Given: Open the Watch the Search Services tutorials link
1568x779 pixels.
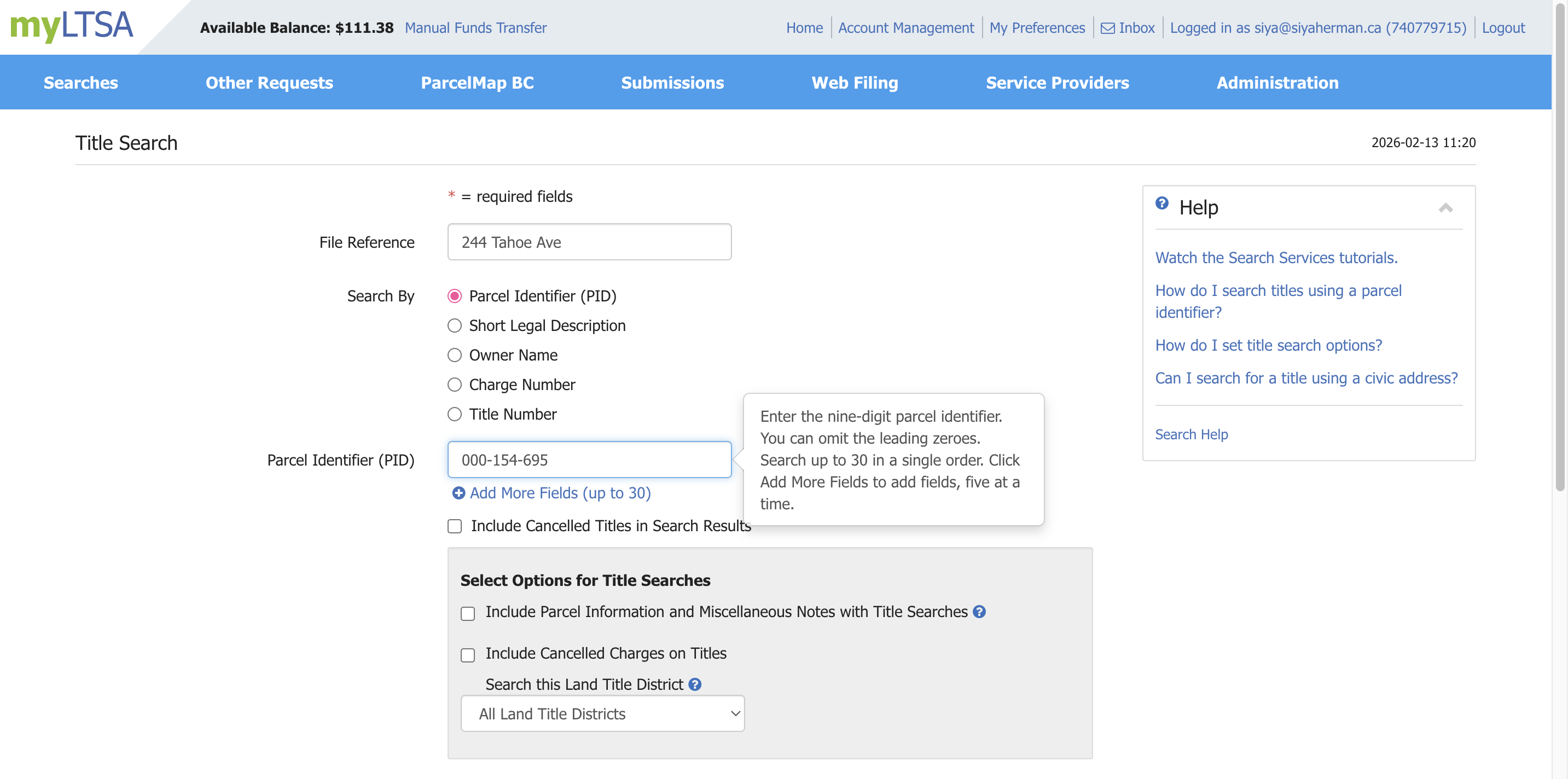Looking at the screenshot, I should click(1276, 258).
